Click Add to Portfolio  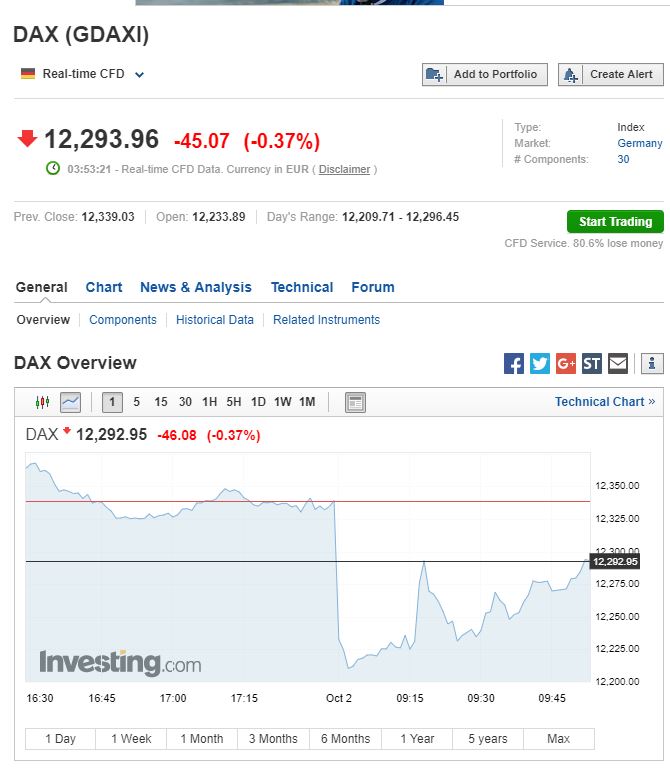(x=485, y=74)
